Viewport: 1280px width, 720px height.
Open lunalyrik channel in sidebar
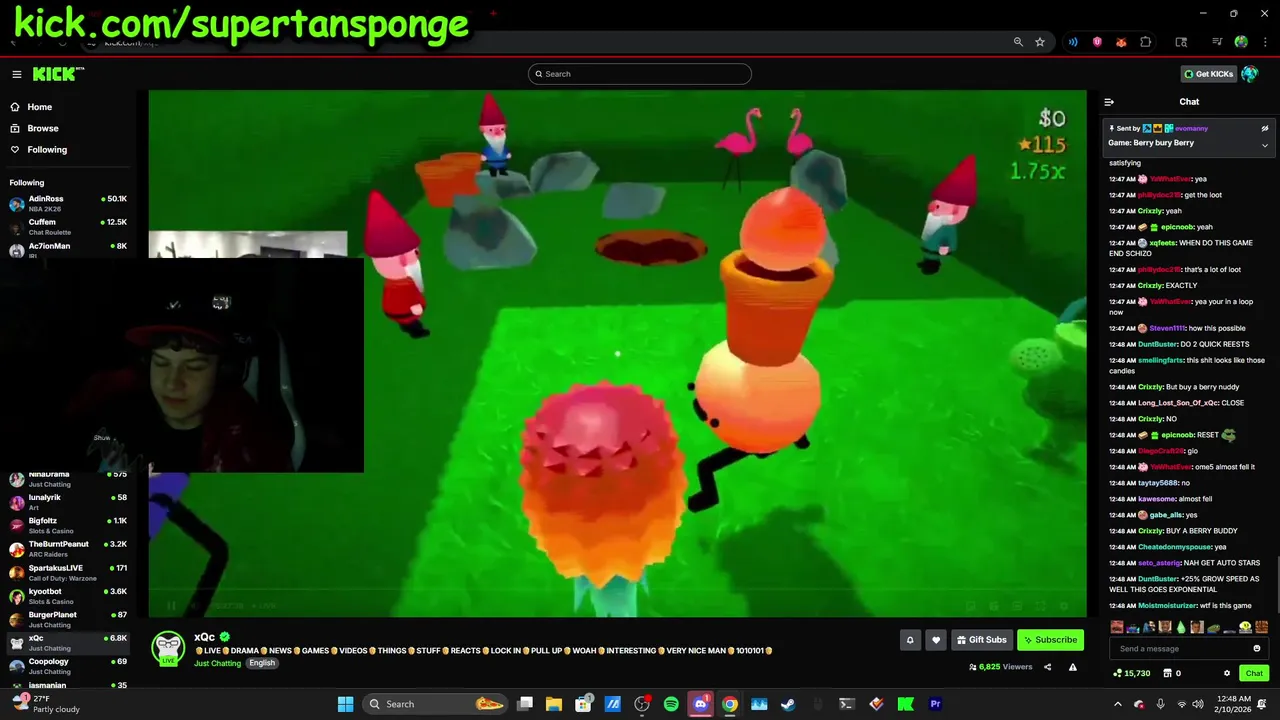pos(67,502)
